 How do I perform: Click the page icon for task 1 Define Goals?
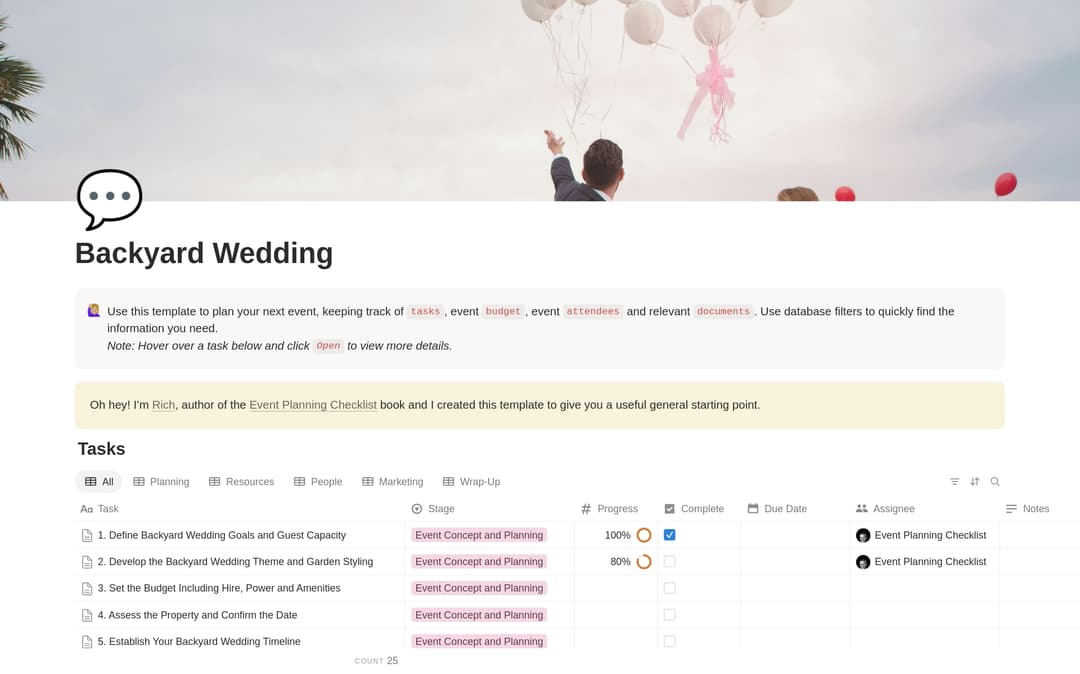[87, 536]
